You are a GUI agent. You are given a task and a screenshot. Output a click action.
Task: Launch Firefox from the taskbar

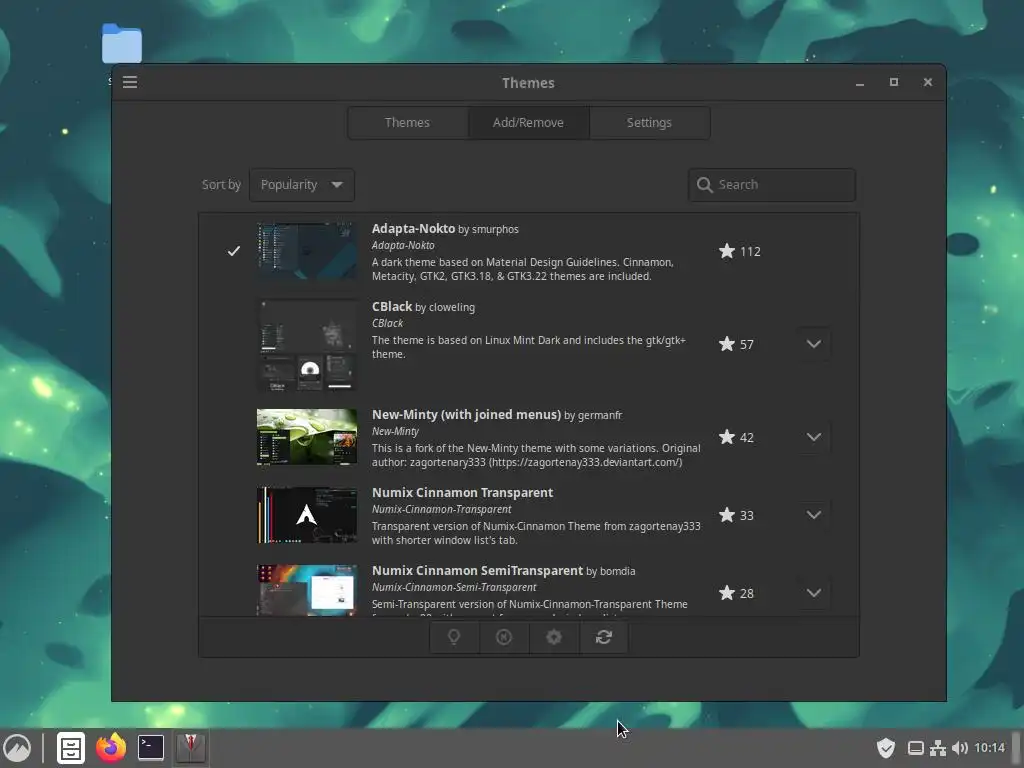pyautogui.click(x=111, y=748)
